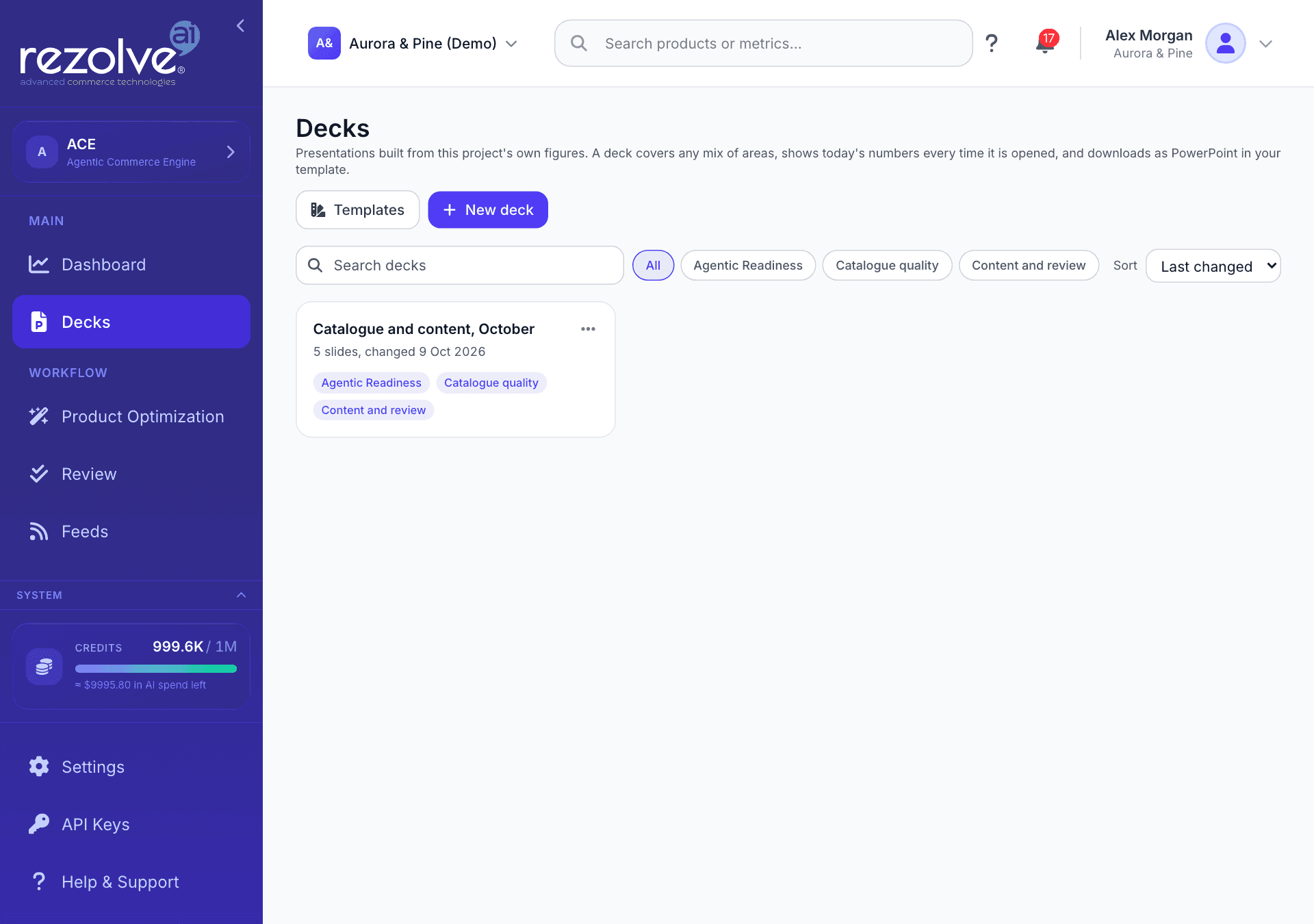Open Settings in the sidebar
Viewport: 1314px width, 924px height.
[131, 767]
